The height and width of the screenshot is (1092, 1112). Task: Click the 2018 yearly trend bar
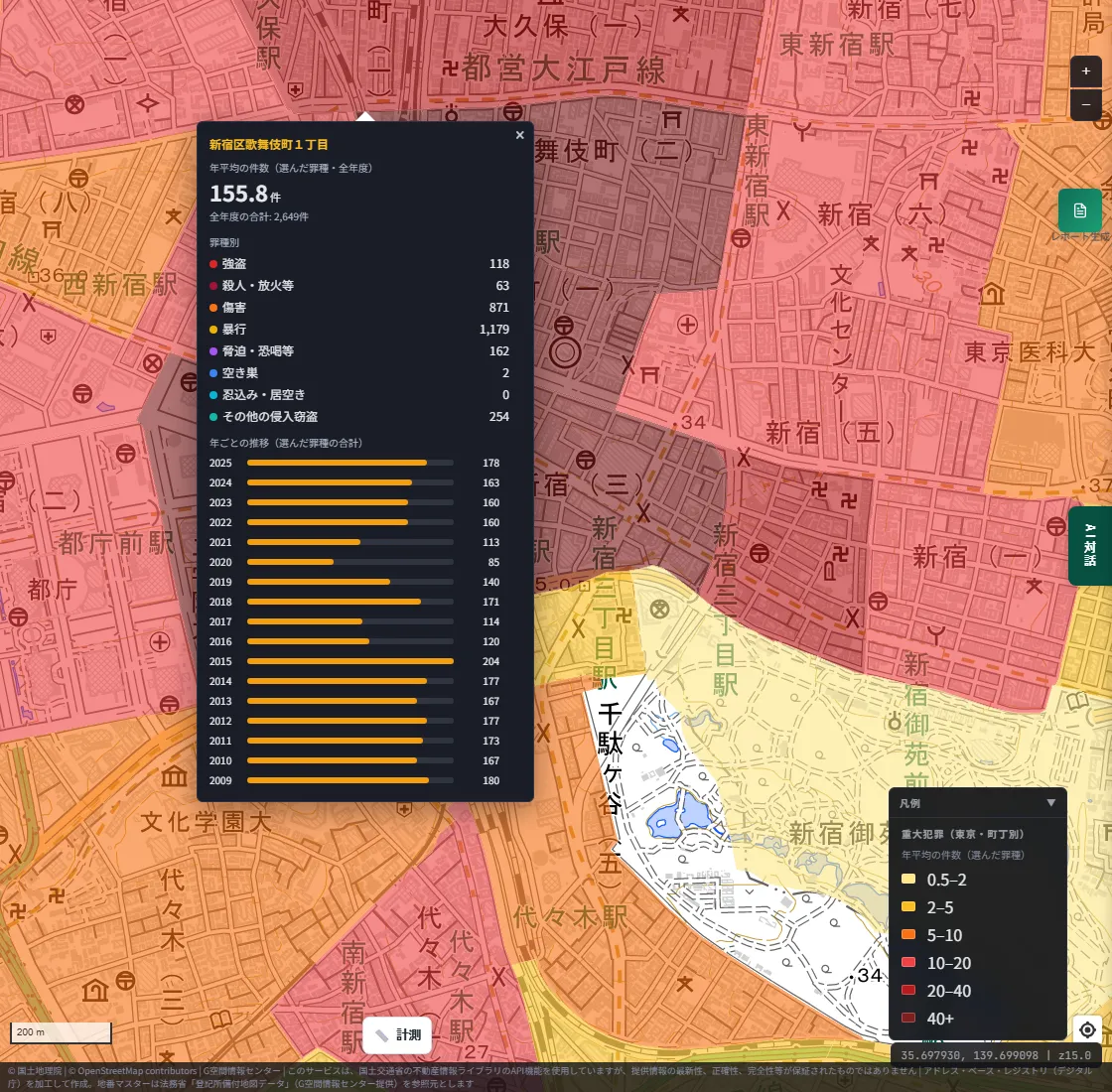[350, 602]
